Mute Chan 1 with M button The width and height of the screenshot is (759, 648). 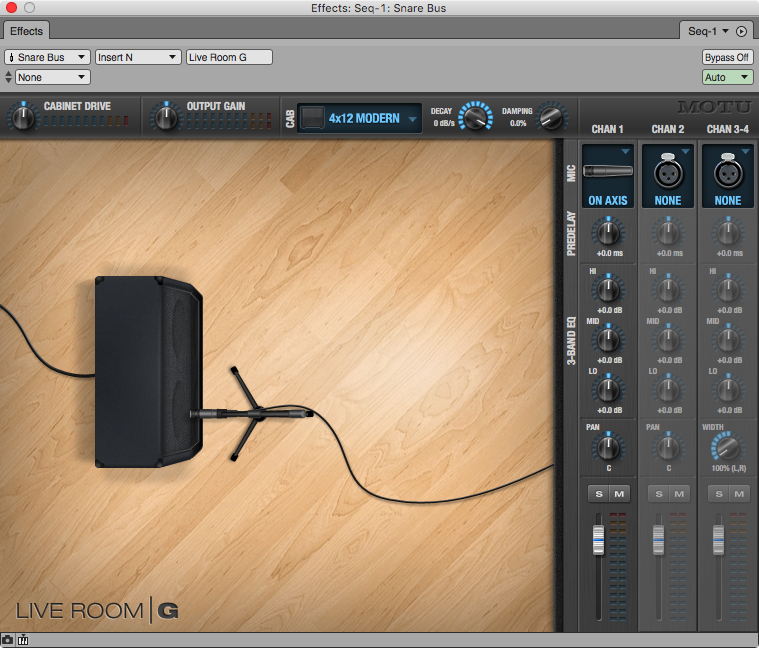[619, 494]
